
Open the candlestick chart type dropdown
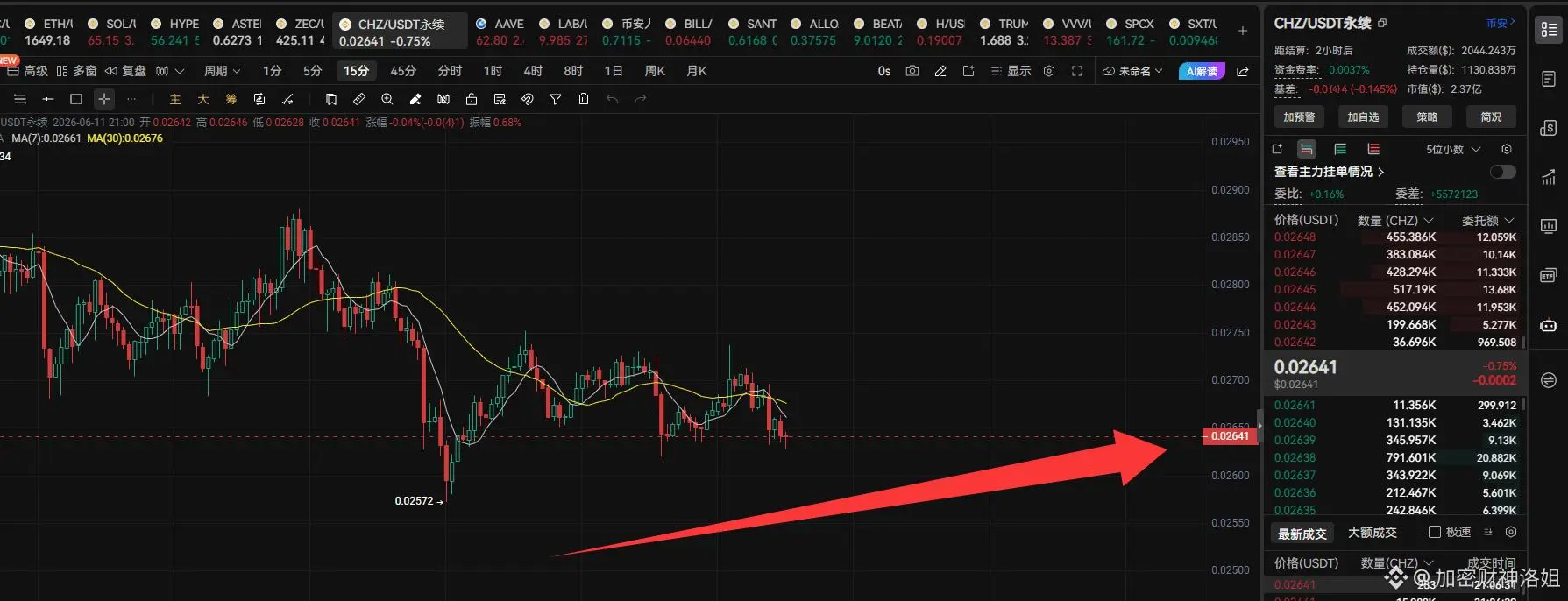click(170, 71)
